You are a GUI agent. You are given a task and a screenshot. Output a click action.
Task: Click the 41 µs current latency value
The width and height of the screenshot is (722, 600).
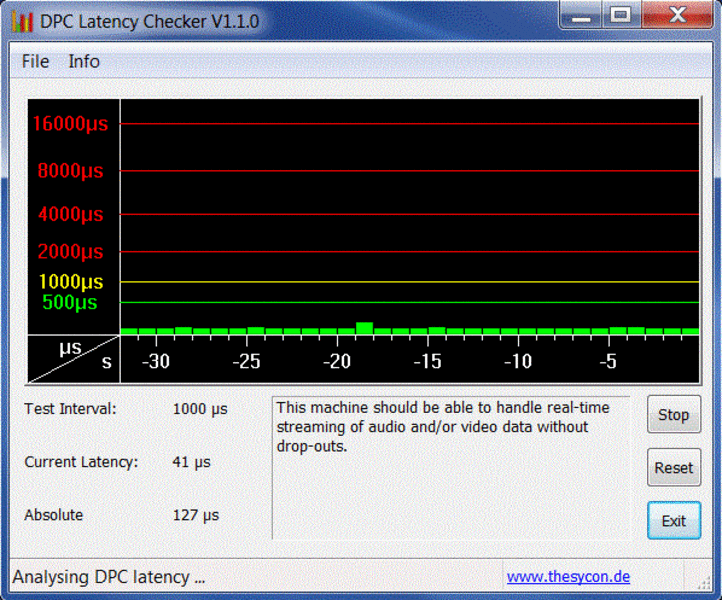191,462
